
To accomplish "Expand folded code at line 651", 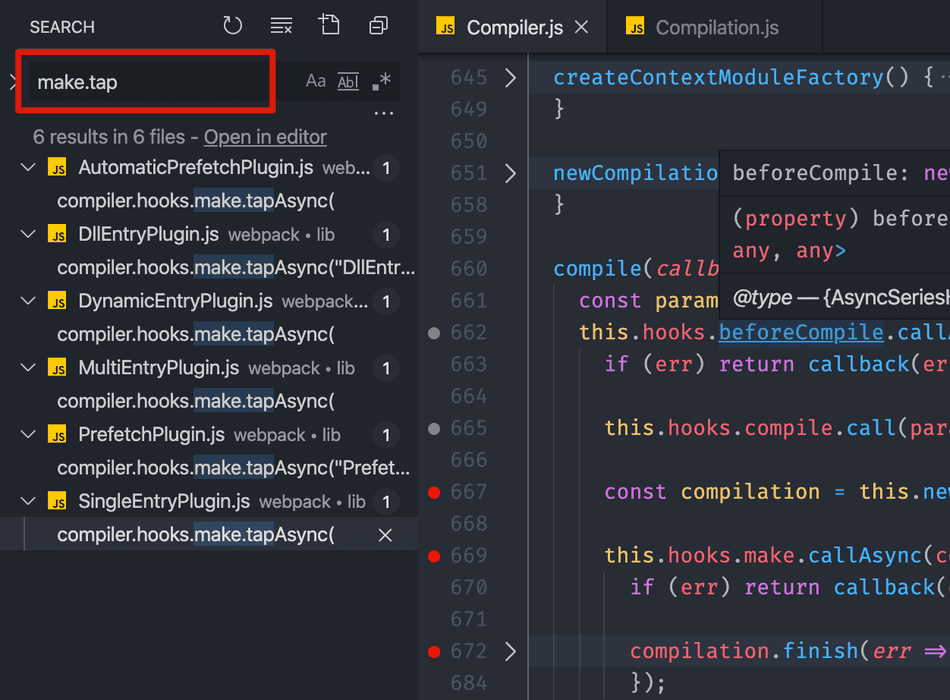I will coord(510,173).
